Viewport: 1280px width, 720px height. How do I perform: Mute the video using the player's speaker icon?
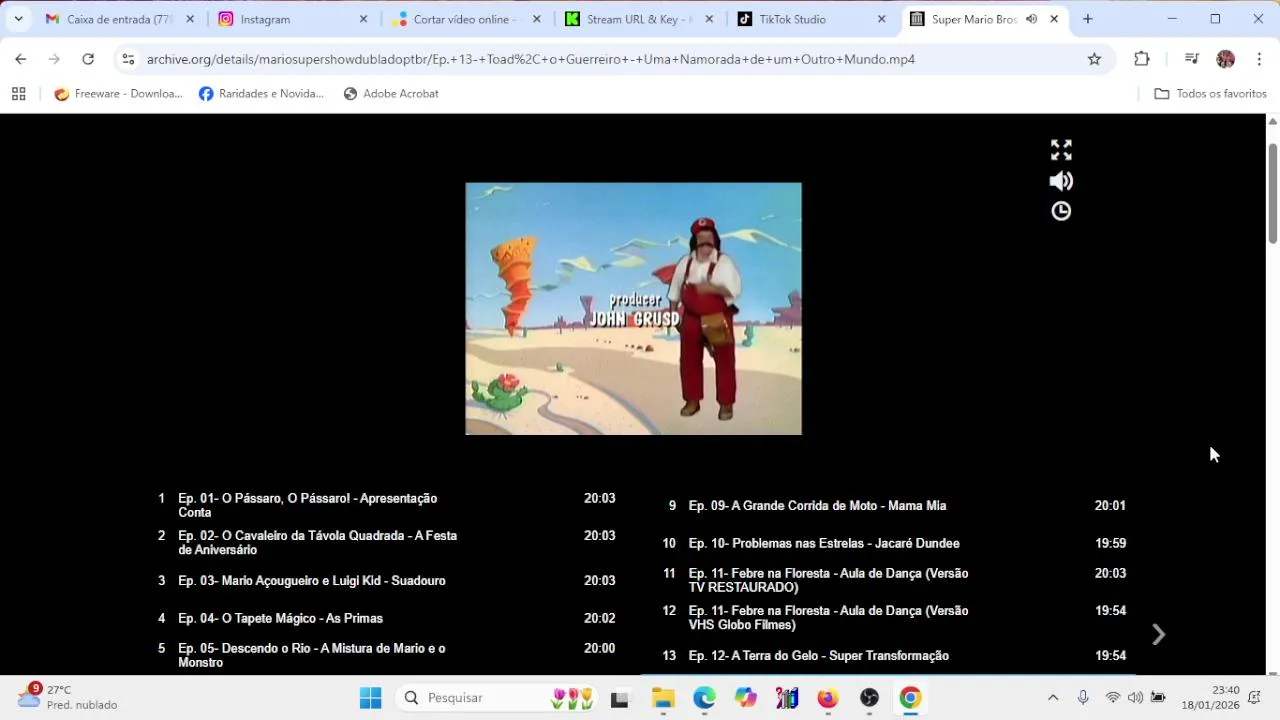(1061, 181)
